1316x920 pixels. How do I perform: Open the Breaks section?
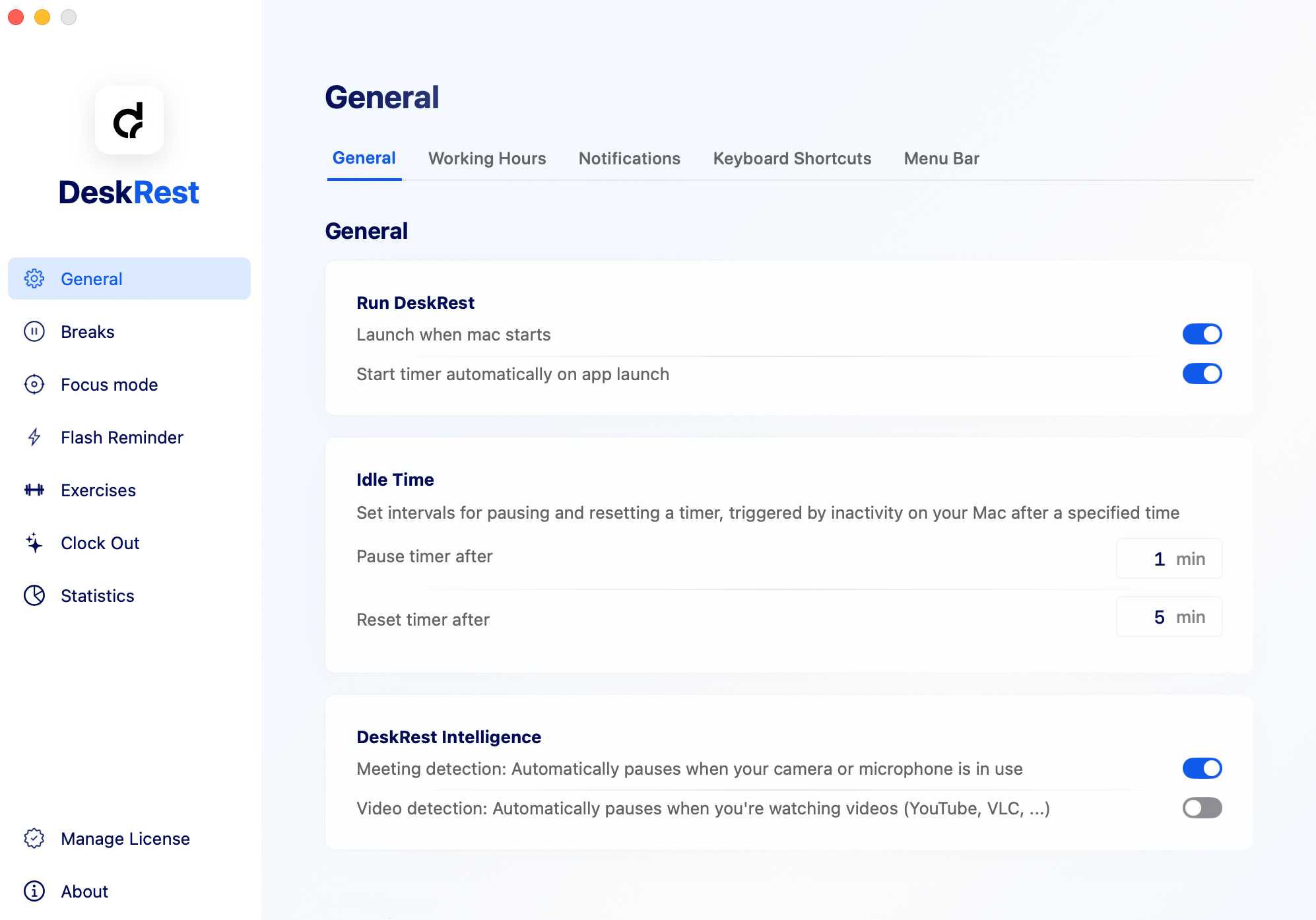click(x=129, y=331)
